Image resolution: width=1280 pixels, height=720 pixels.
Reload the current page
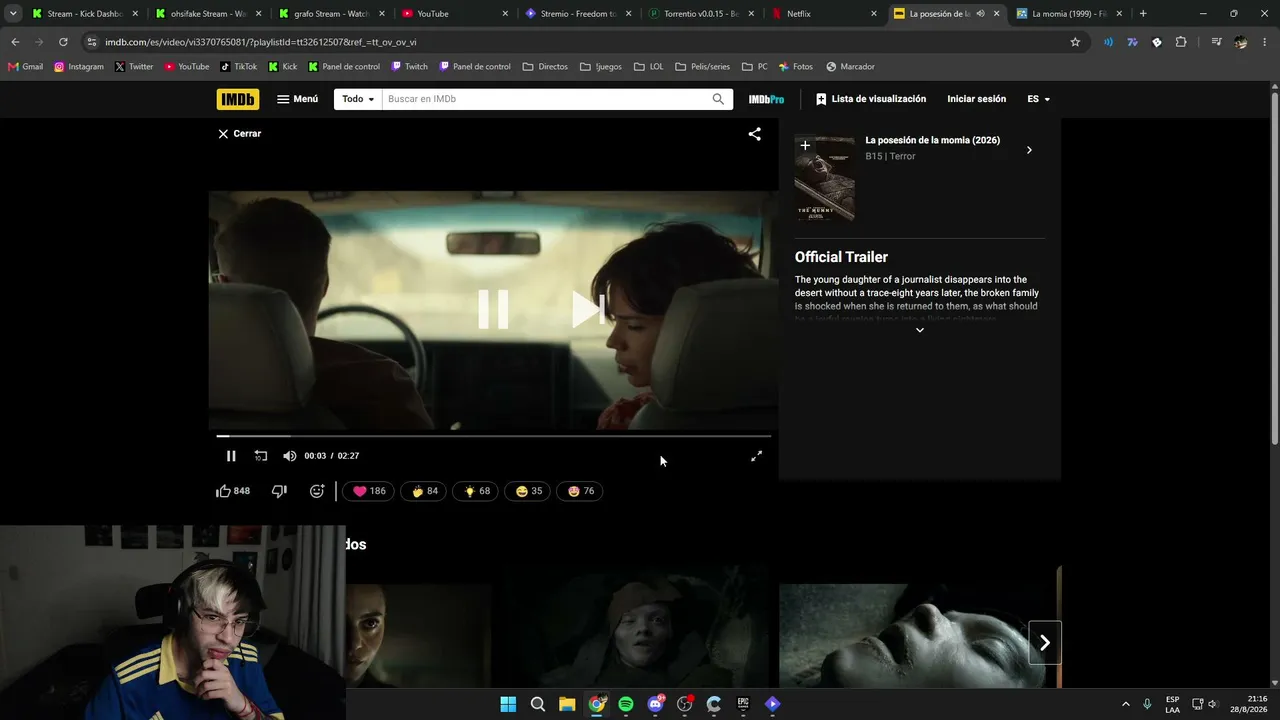click(x=63, y=42)
